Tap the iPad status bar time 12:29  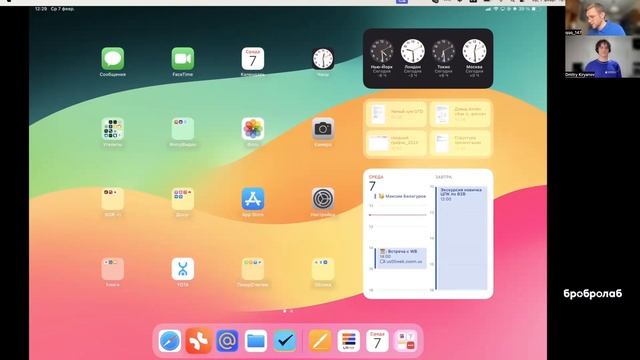click(41, 9)
